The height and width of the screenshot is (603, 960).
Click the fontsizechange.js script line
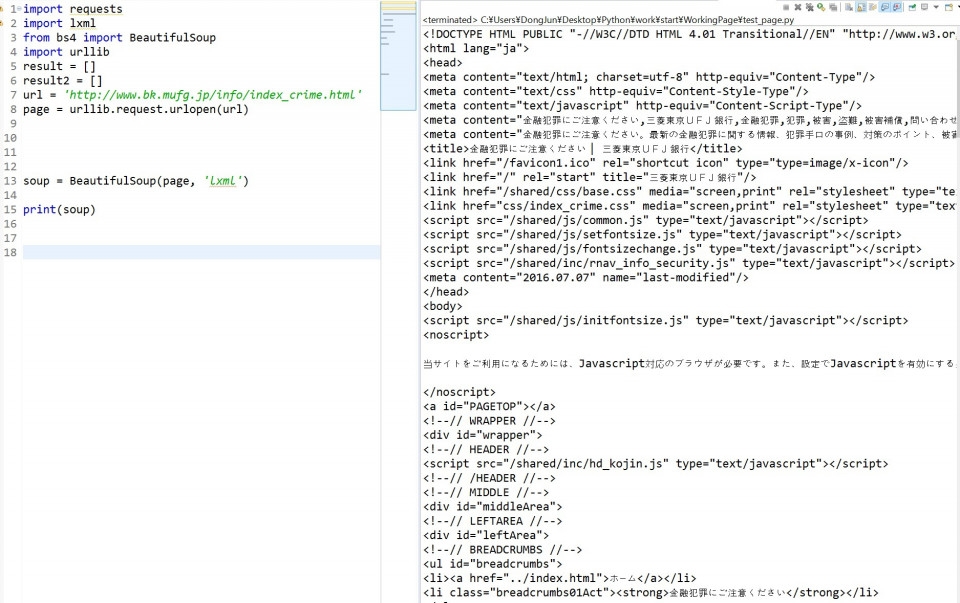(x=672, y=249)
